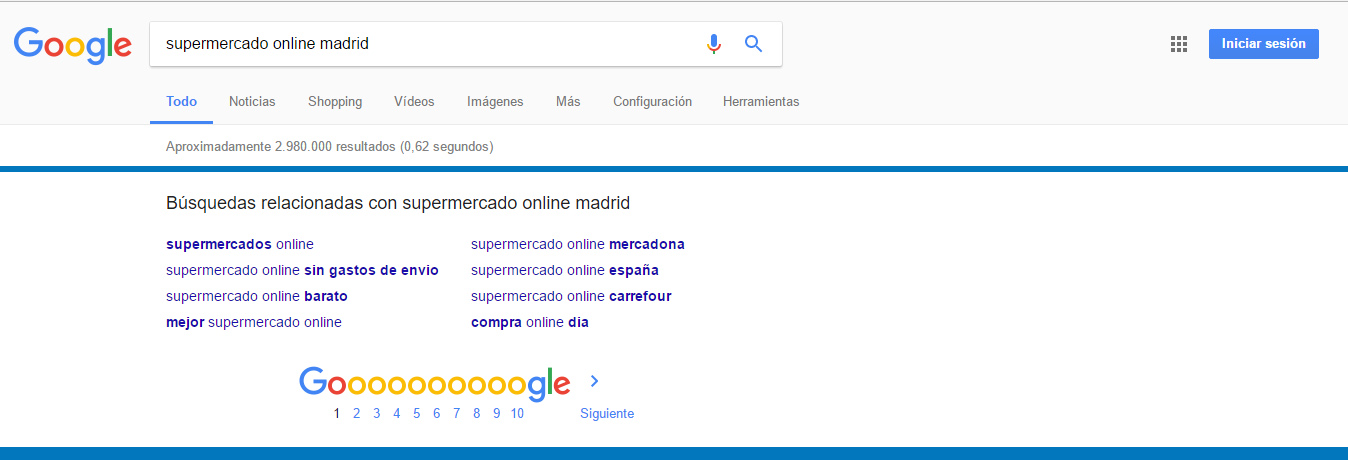Open 'compra online dia' related search
The height and width of the screenshot is (460, 1348).
(x=530, y=322)
